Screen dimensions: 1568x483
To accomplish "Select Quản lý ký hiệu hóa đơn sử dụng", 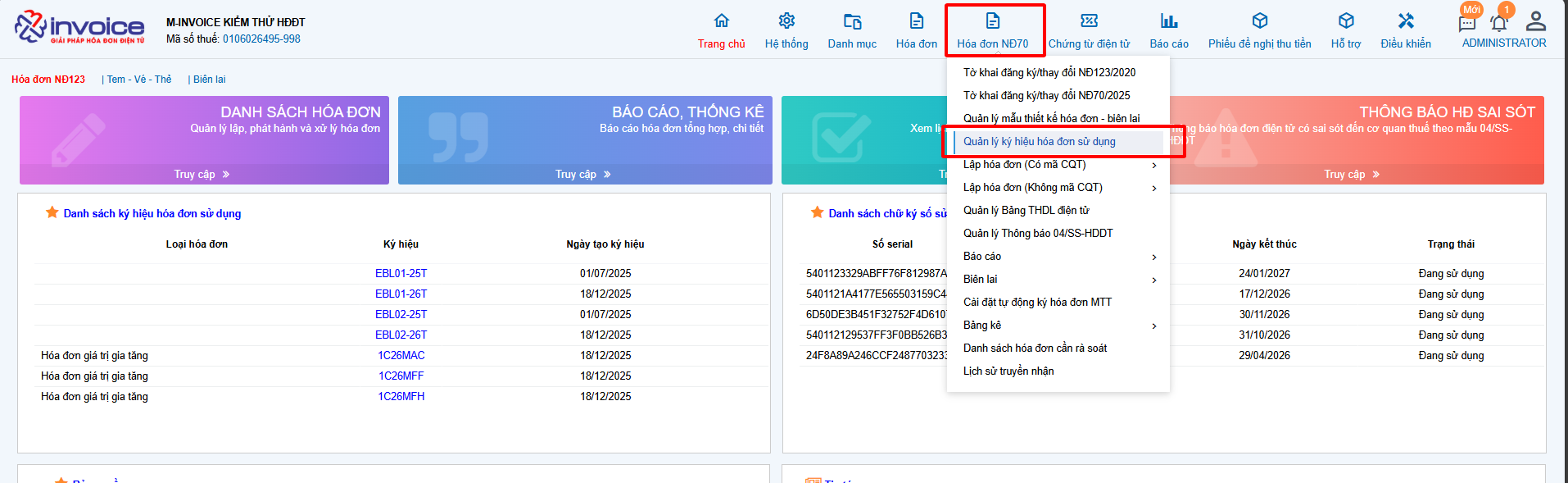I will click(1039, 142).
